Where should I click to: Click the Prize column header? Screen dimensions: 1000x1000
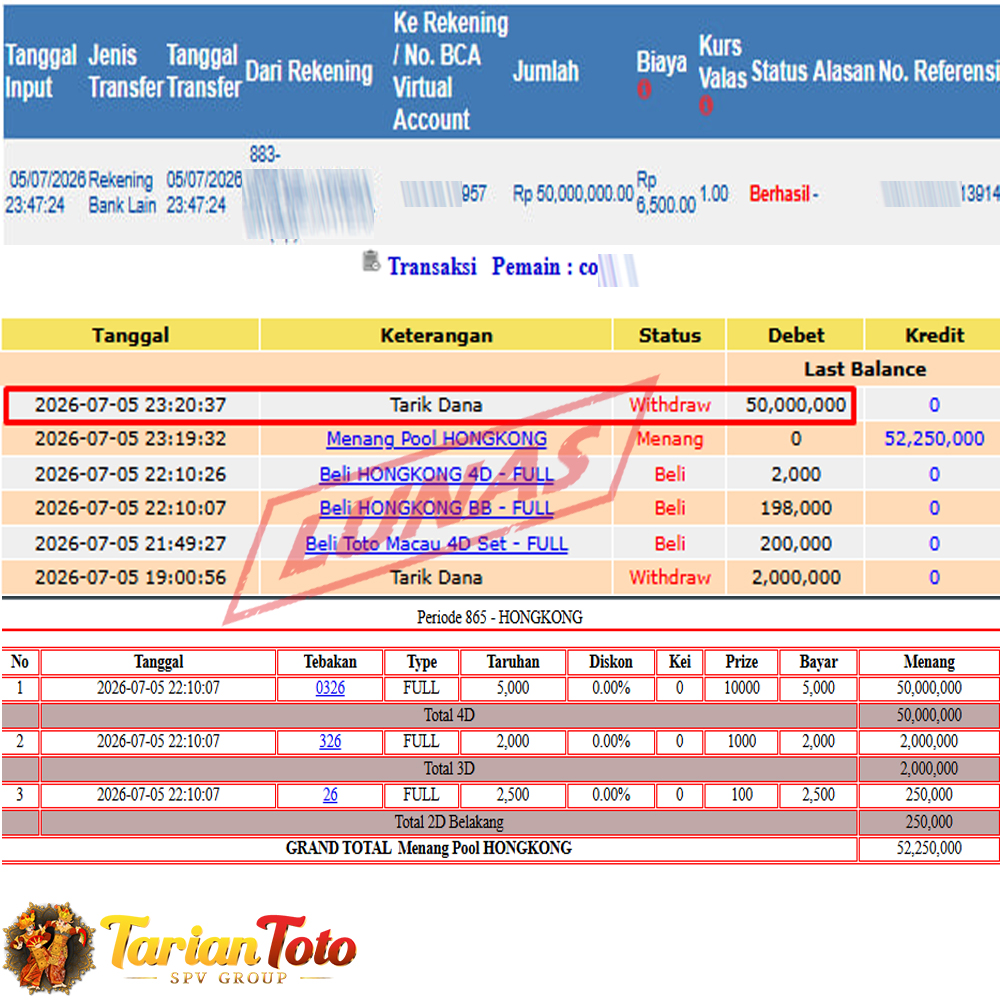click(741, 662)
